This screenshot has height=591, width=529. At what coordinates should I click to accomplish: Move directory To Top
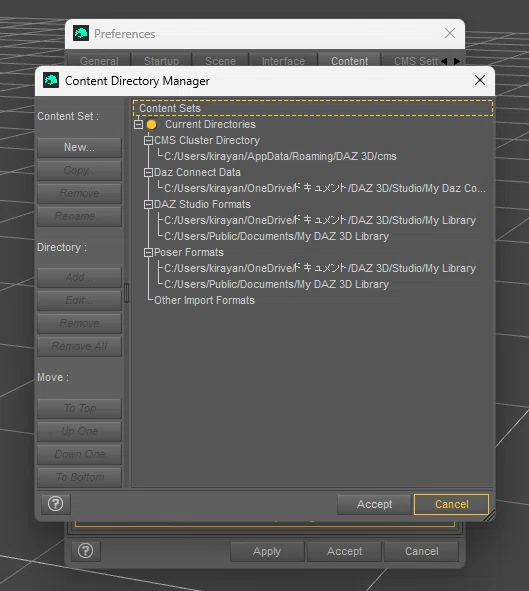(x=80, y=408)
